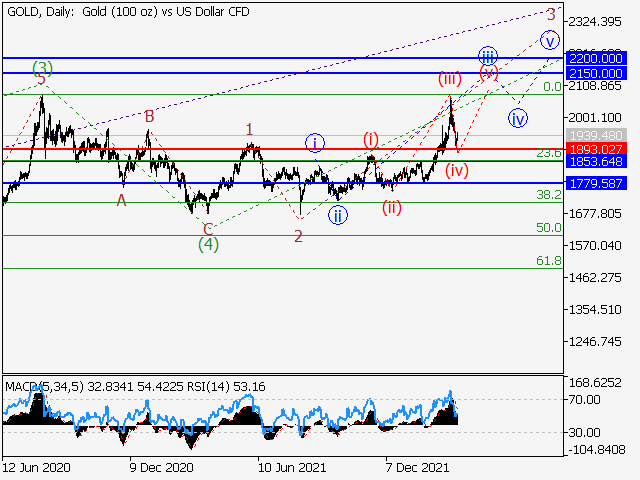
Task: Select the red (ii) wave label
Action: (x=392, y=208)
